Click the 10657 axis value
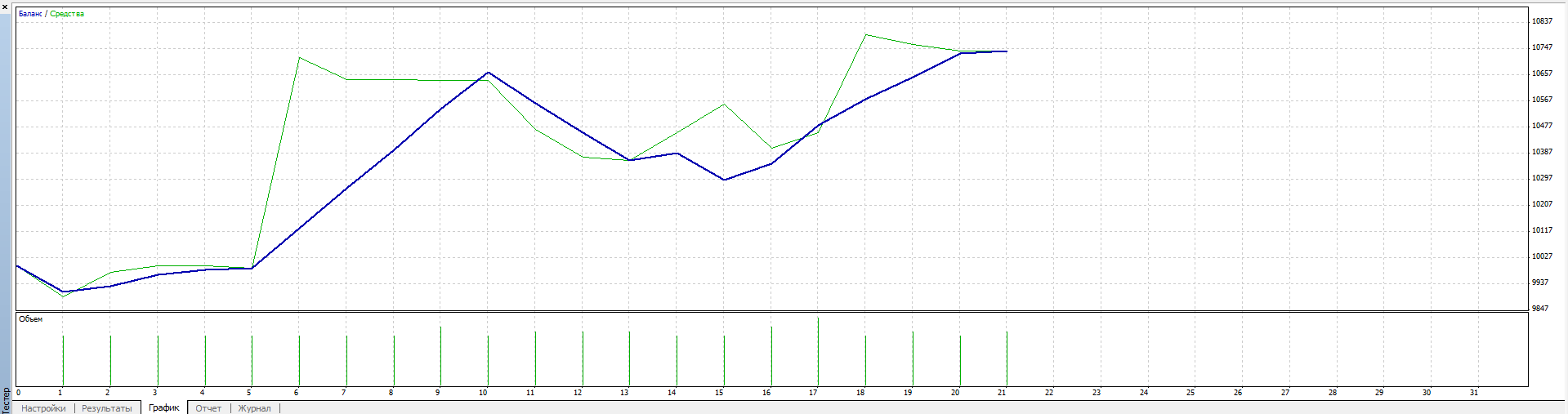 [1542, 73]
